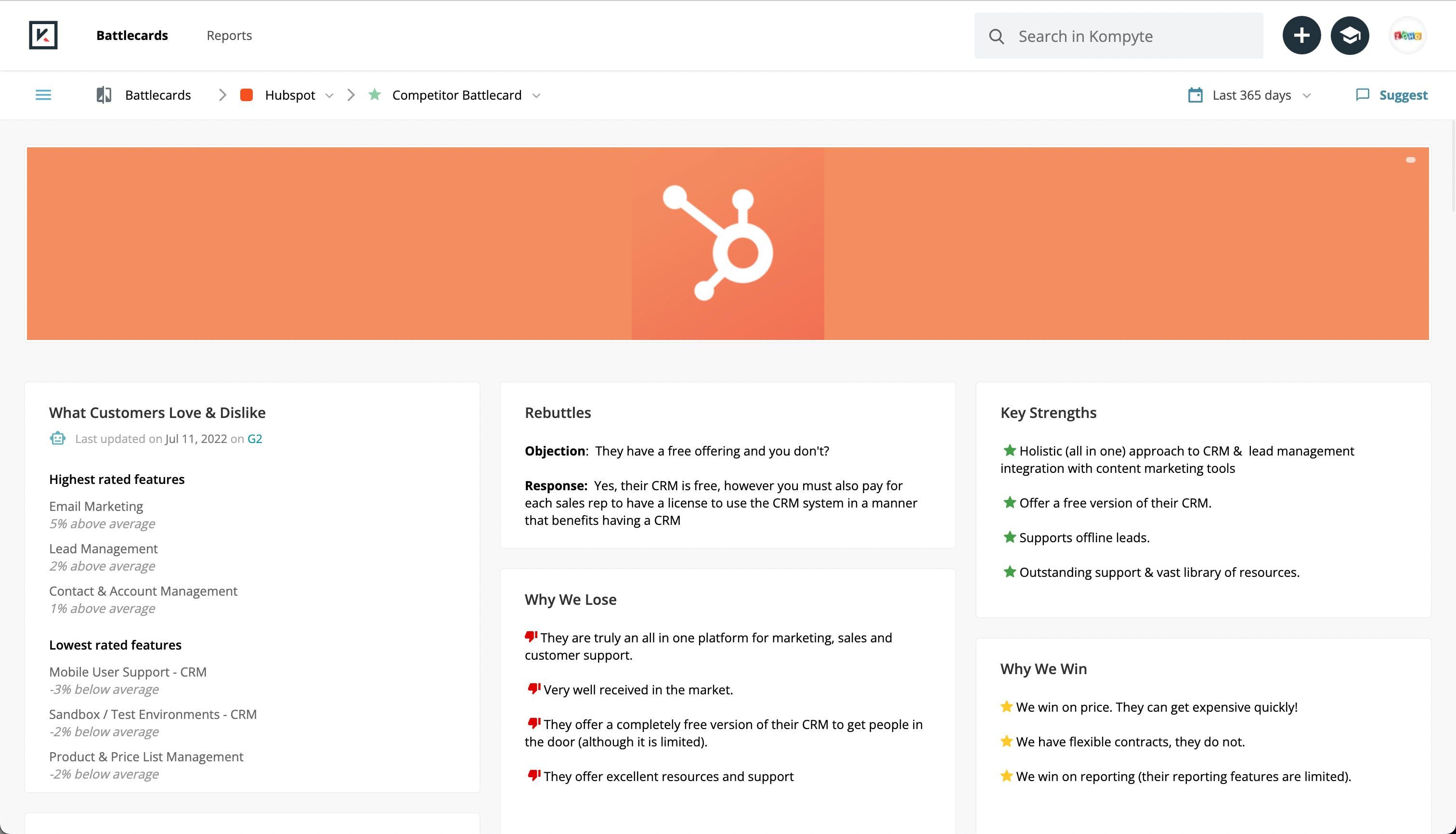Click the green star beside Competitor Battlecard
Image resolution: width=1456 pixels, height=834 pixels.
coord(375,95)
